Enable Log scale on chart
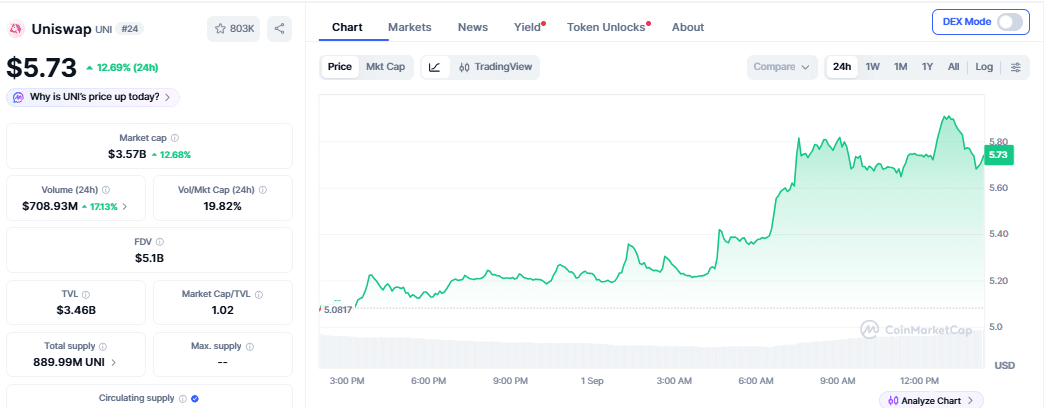 (984, 67)
